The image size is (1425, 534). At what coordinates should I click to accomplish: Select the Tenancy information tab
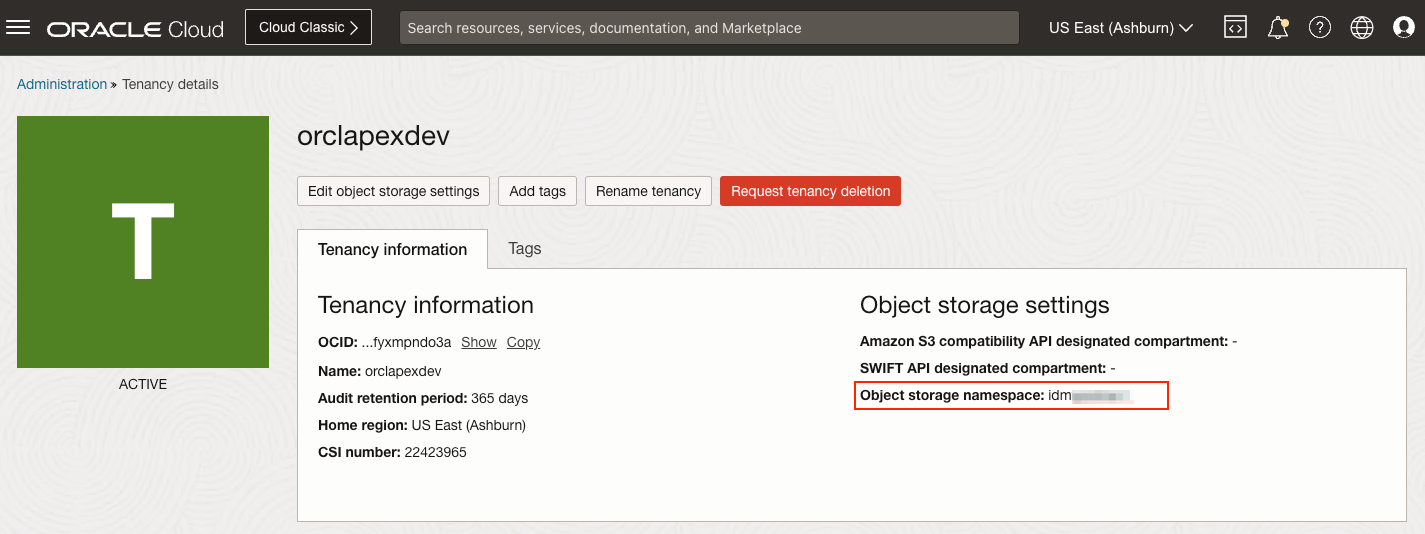[392, 249]
